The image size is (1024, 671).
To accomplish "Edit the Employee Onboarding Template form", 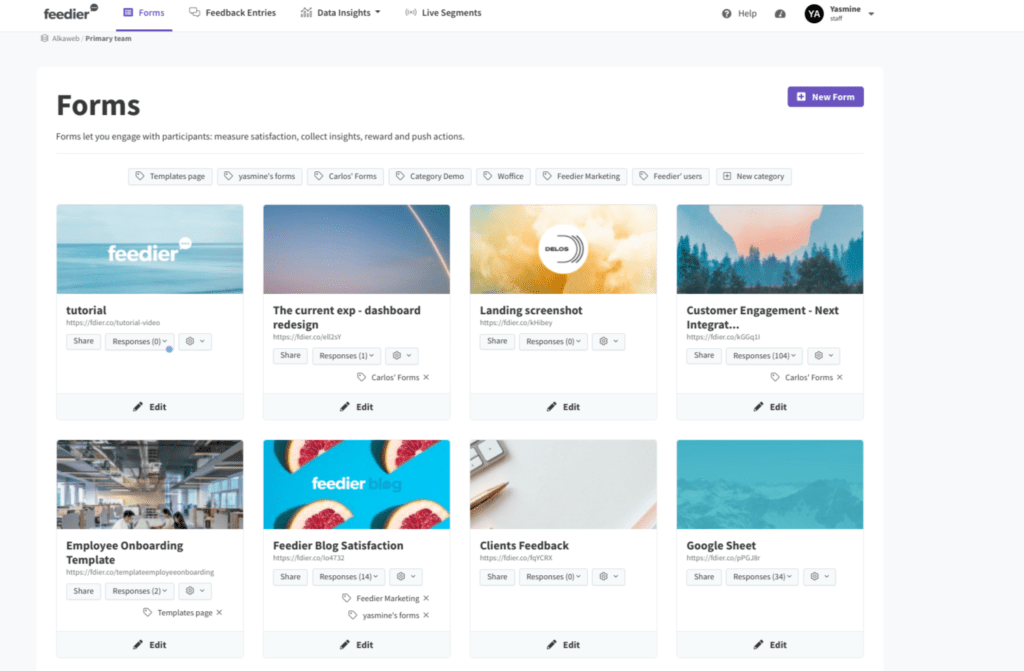I will (x=150, y=644).
